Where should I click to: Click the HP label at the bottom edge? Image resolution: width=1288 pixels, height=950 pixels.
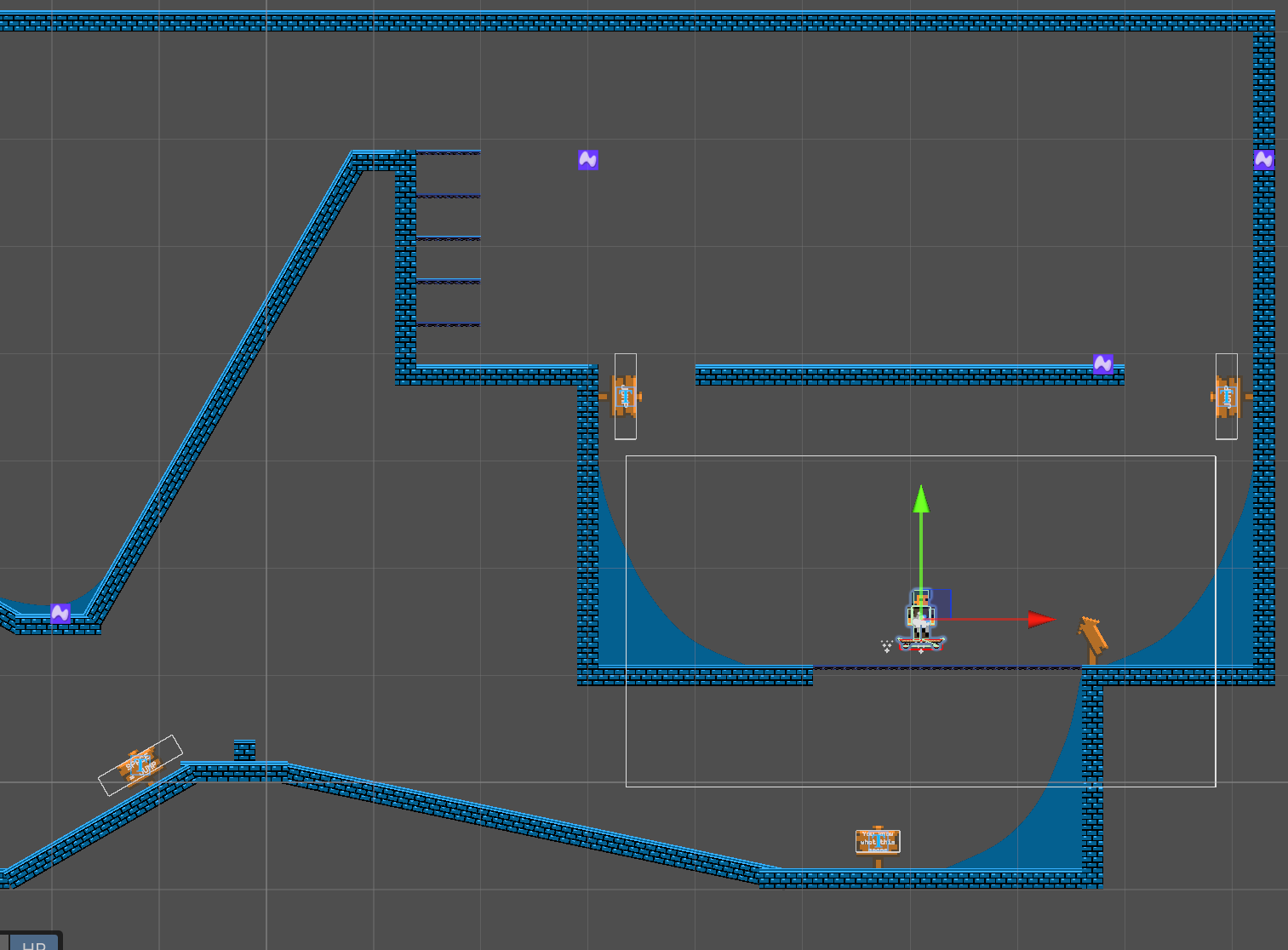[x=34, y=943]
